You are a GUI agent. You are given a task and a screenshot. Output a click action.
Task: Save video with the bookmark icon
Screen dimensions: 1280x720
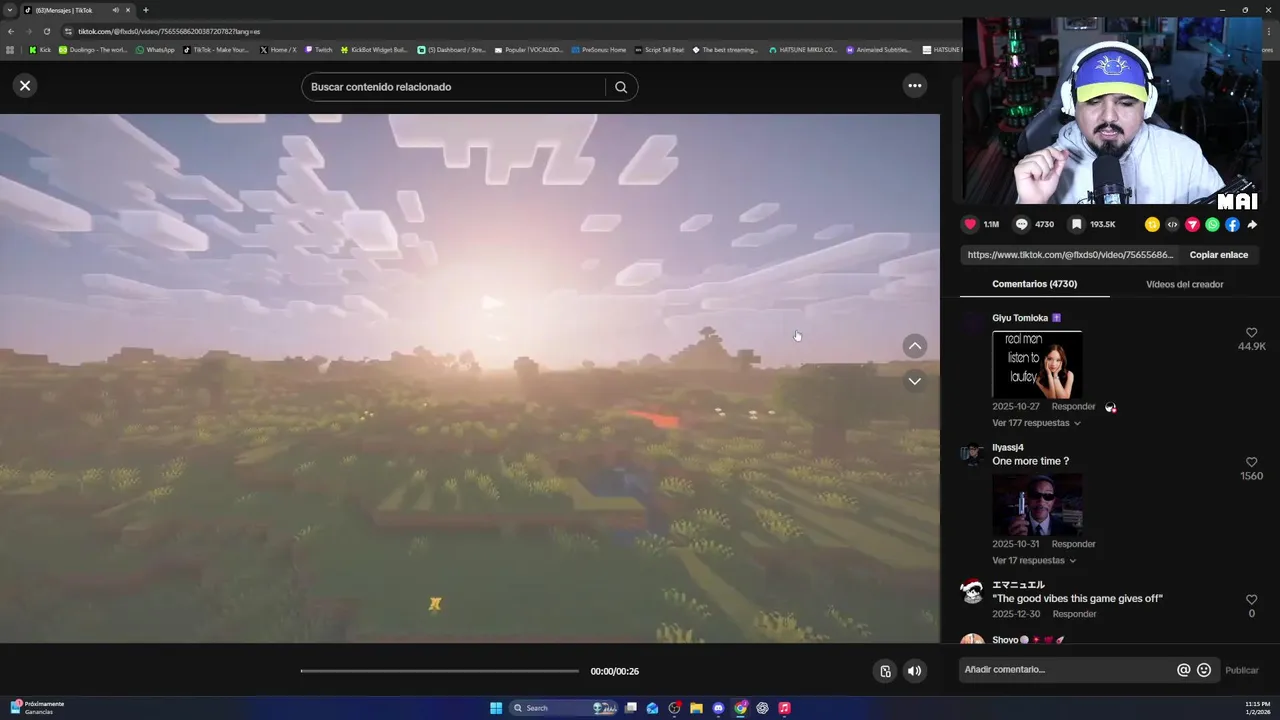[x=1077, y=225]
